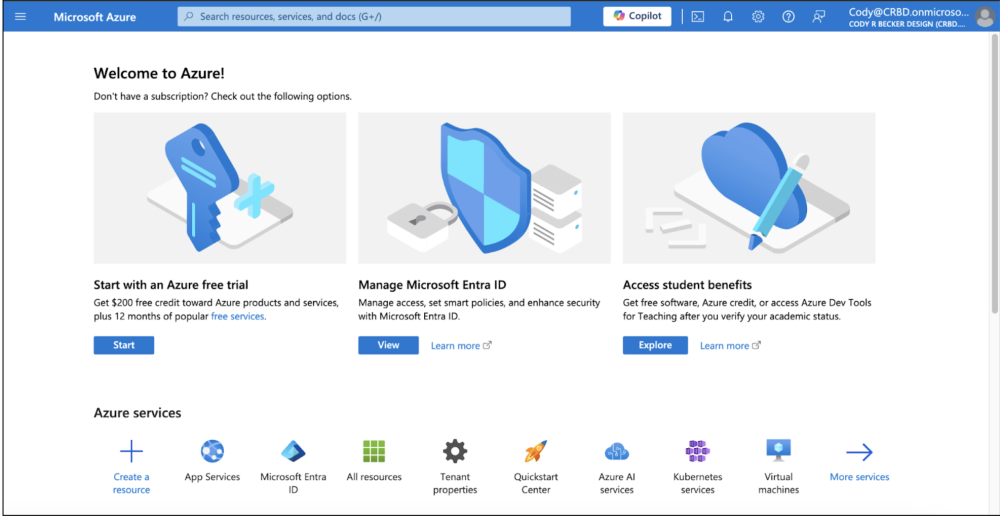Image resolution: width=1000 pixels, height=516 pixels.
Task: Click the Virtual machines label
Action: [x=779, y=483]
